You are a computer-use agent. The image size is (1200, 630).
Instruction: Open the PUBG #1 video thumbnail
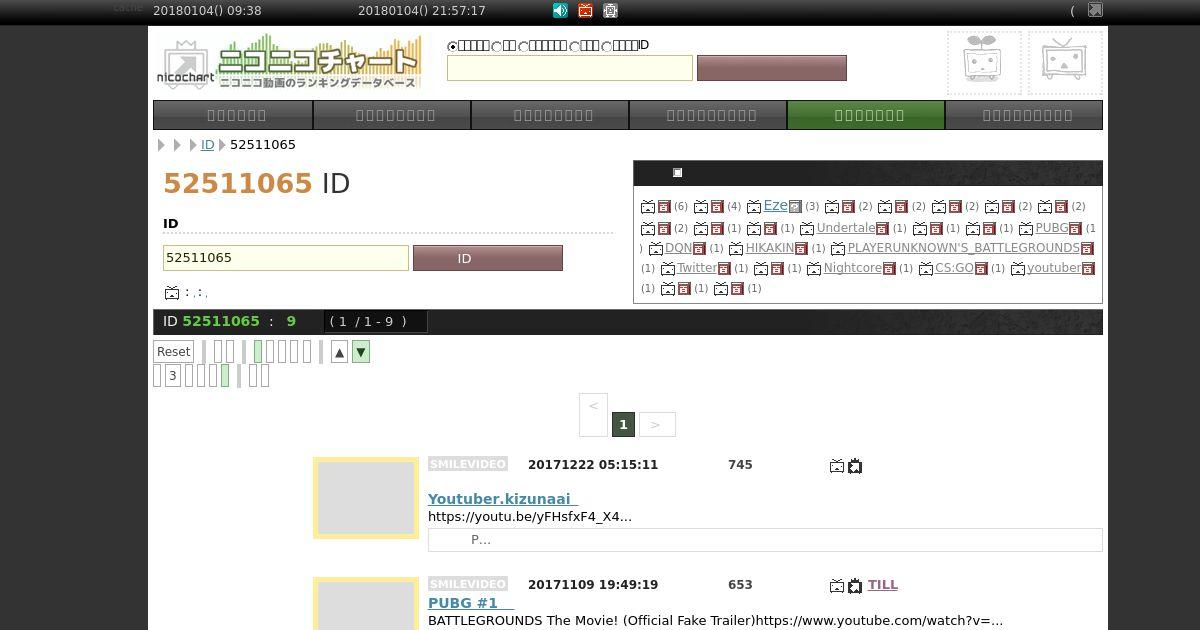pos(366,604)
